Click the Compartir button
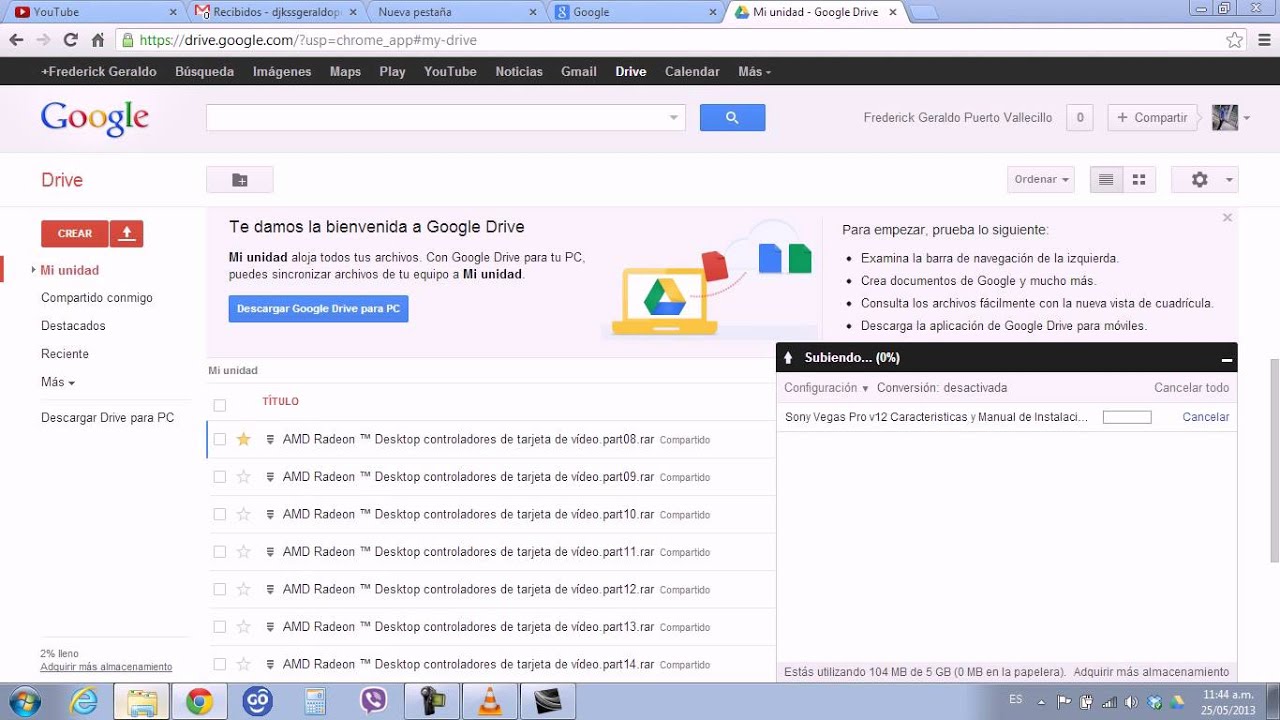Screen dimensions: 1280x720 click(x=1152, y=118)
